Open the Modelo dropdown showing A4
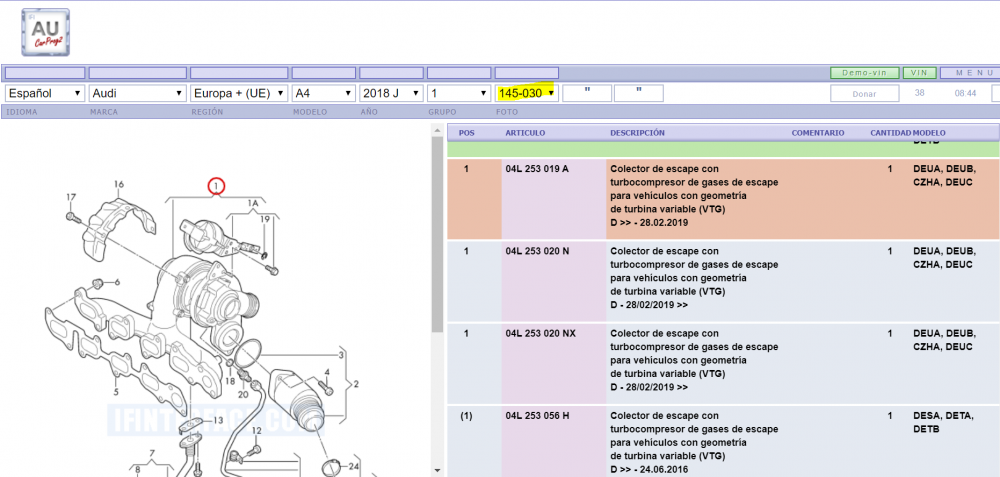Image resolution: width=1000 pixels, height=477 pixels. point(323,93)
